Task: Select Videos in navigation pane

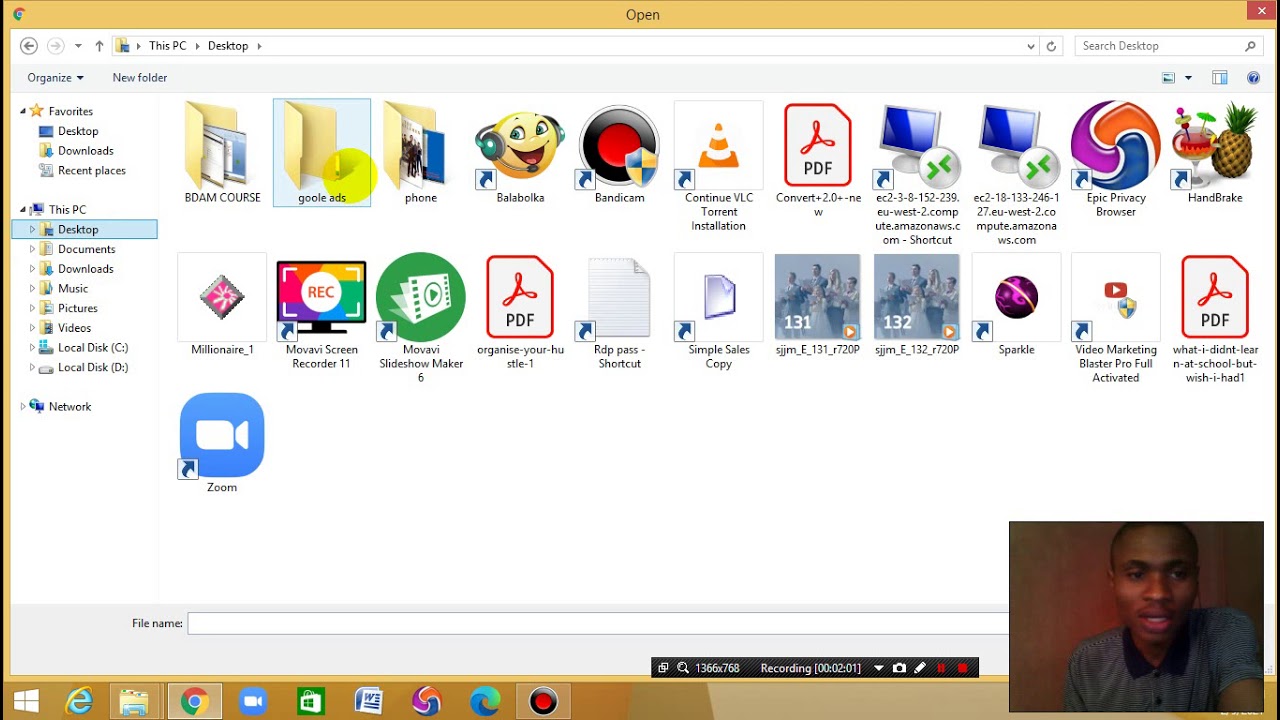Action: (74, 328)
